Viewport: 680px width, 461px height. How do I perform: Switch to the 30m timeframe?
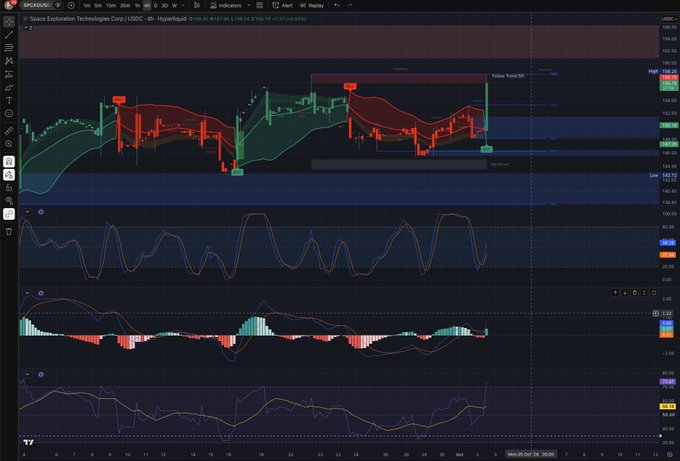[x=125, y=6]
